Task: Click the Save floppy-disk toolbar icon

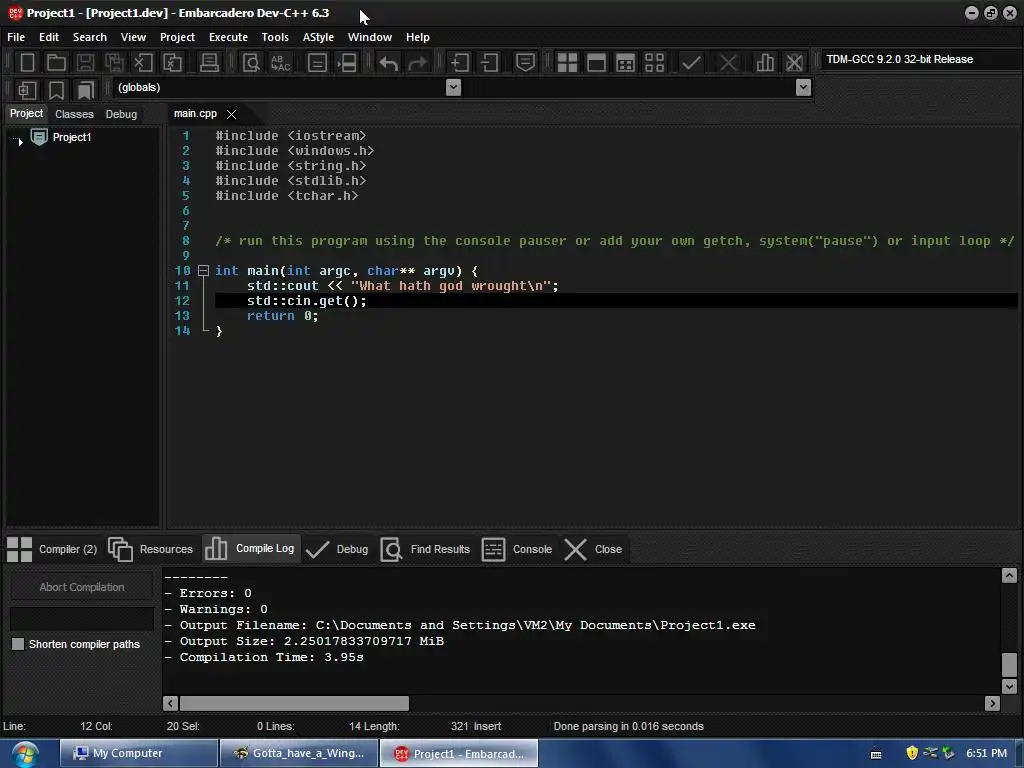Action: click(85, 63)
